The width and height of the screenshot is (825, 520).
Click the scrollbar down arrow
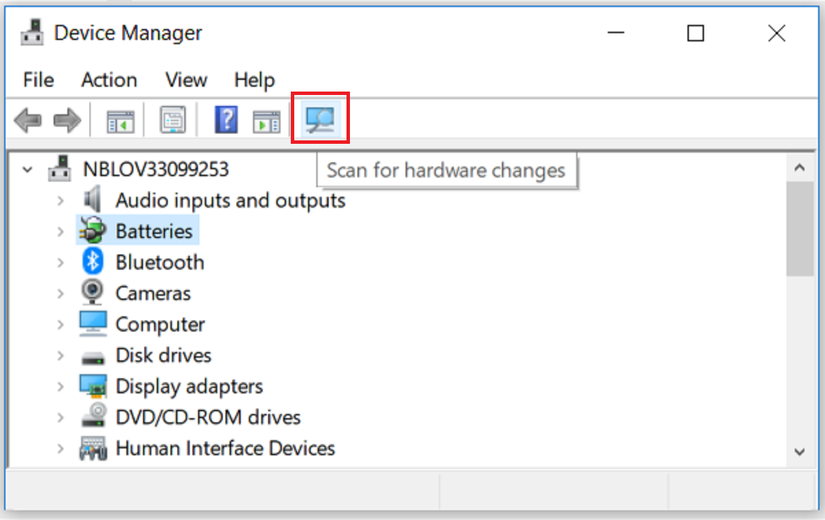800,452
